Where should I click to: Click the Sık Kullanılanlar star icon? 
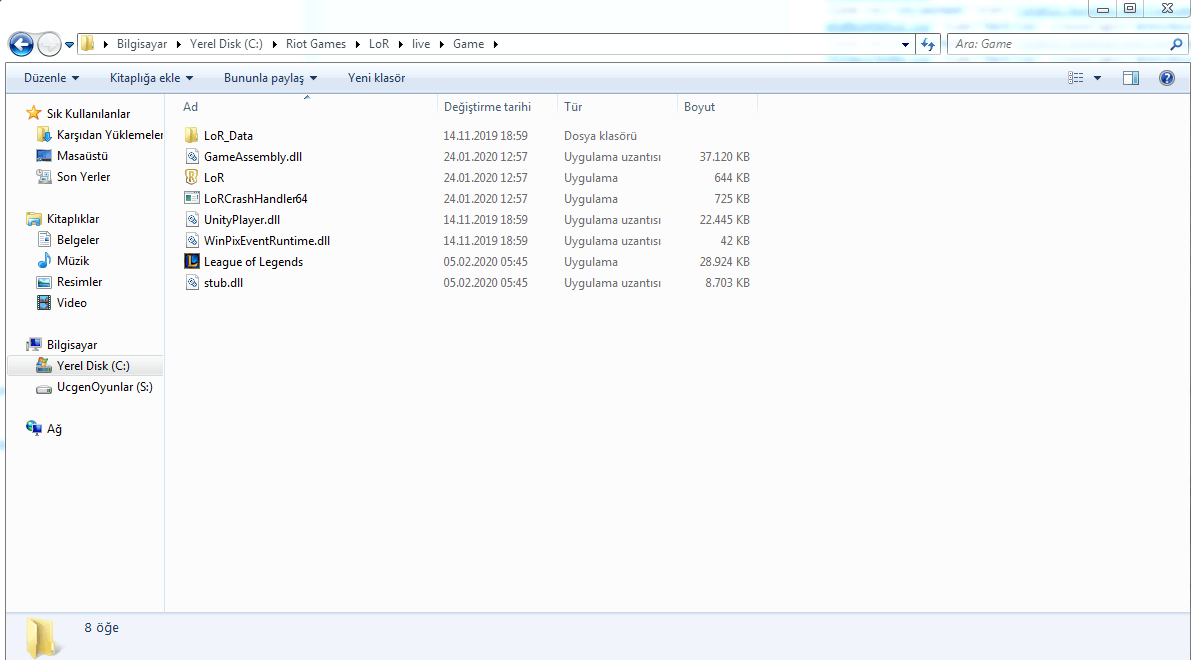[33, 113]
